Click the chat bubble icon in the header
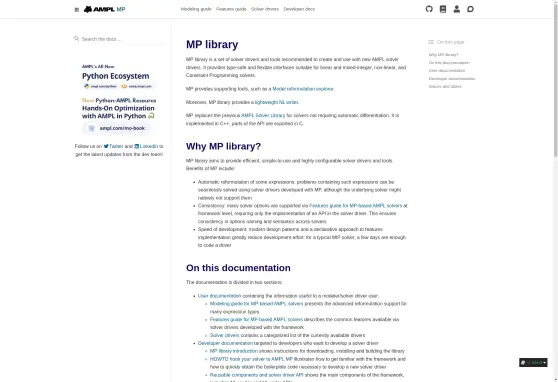 [x=470, y=9]
